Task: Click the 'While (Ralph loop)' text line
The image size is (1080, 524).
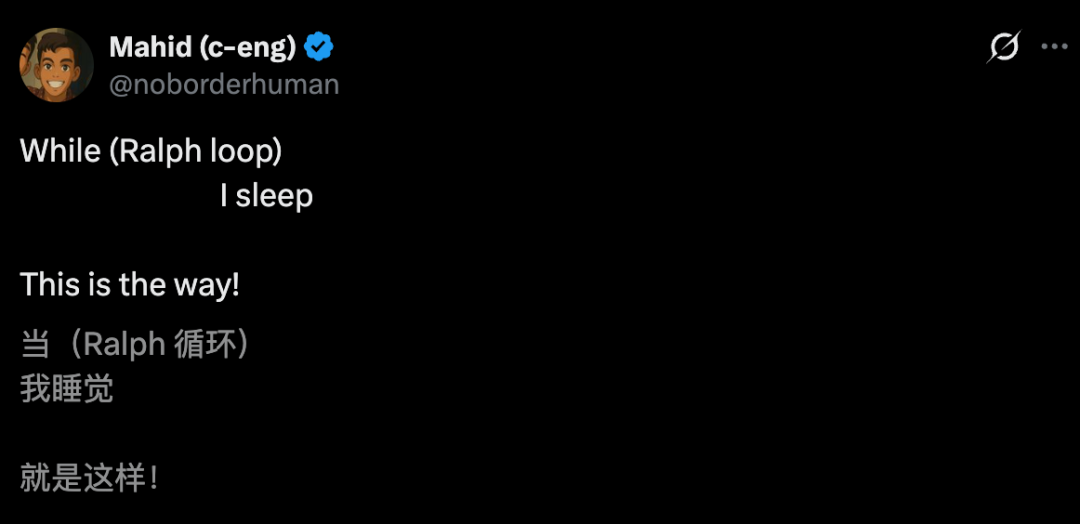Action: point(151,151)
